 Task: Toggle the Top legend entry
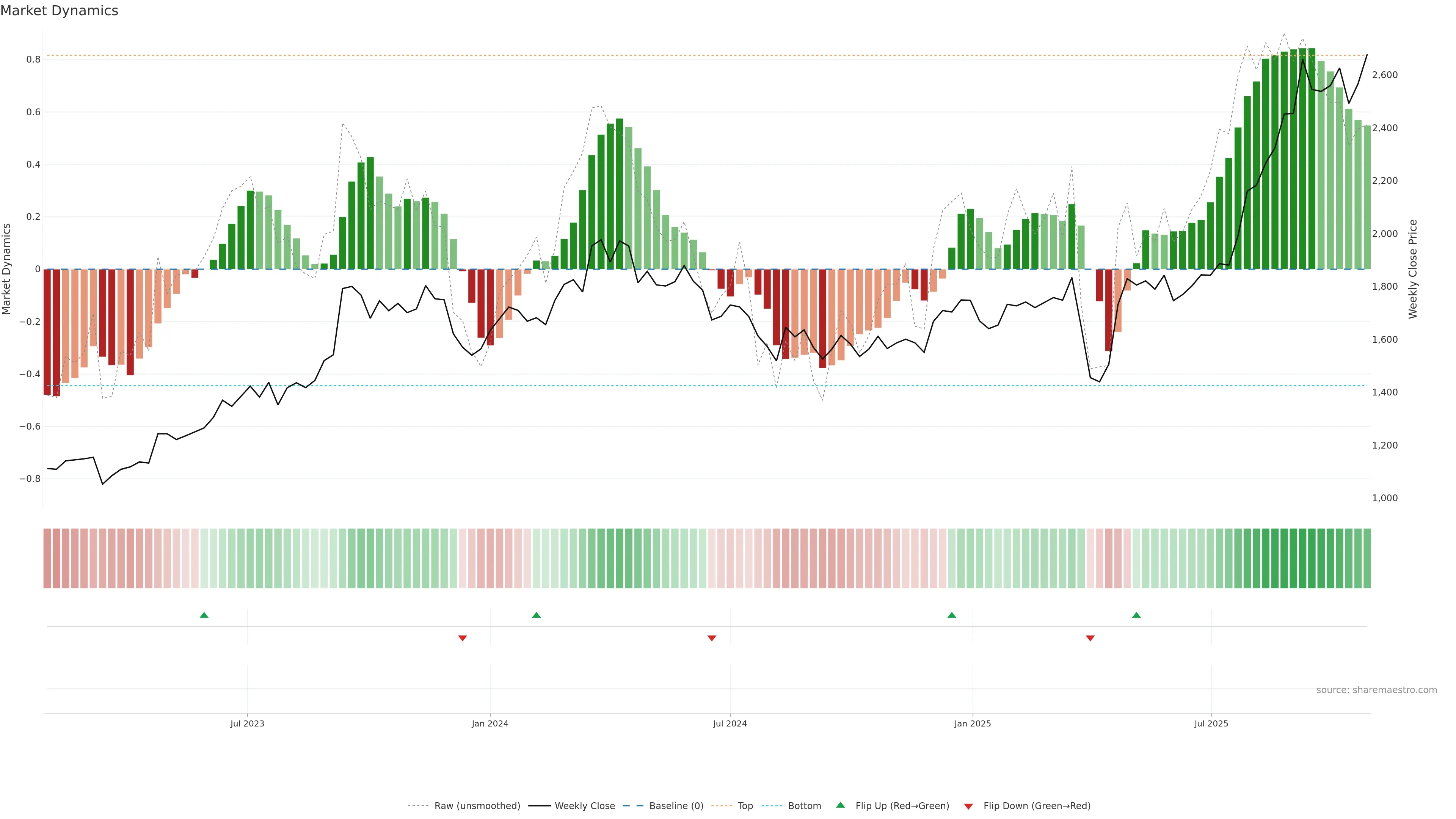tap(745, 806)
